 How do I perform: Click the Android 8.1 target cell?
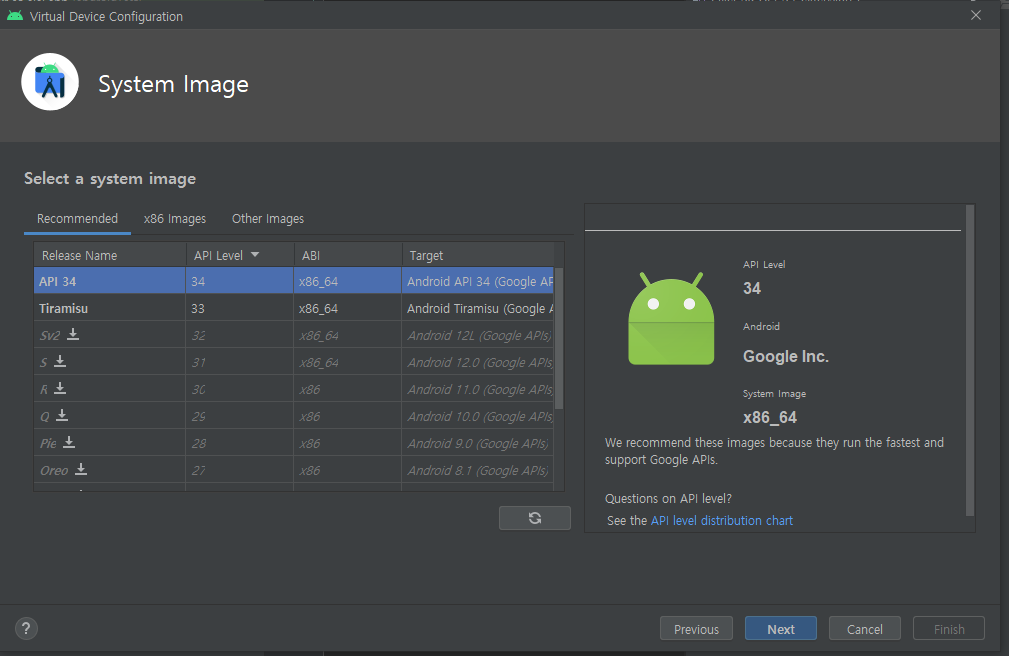point(478,471)
